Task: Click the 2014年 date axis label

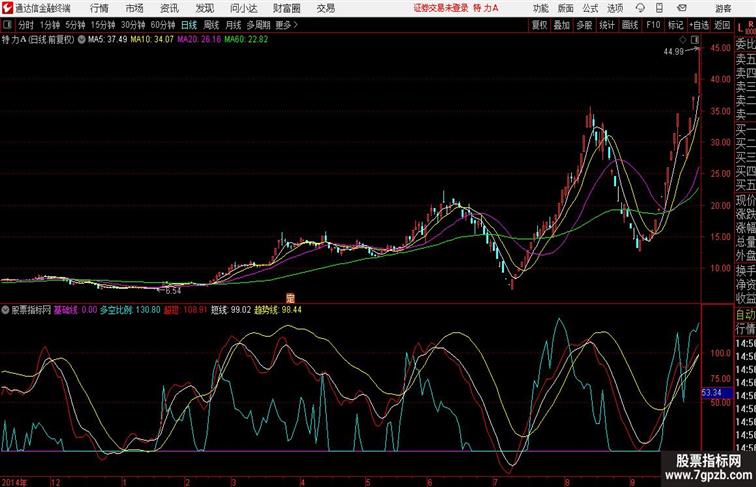Action: [14, 482]
